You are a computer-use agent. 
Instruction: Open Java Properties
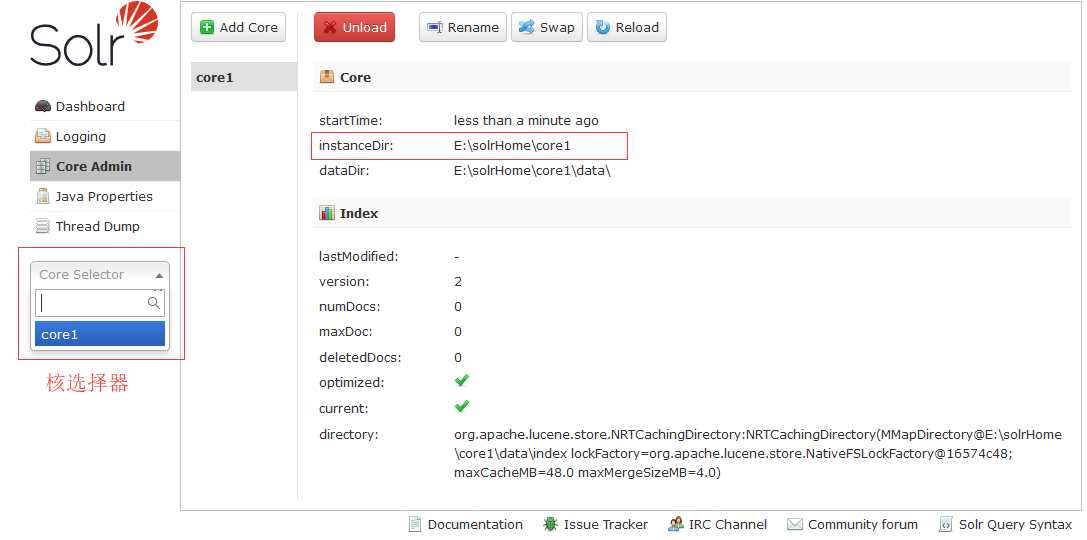pyautogui.click(x=105, y=196)
